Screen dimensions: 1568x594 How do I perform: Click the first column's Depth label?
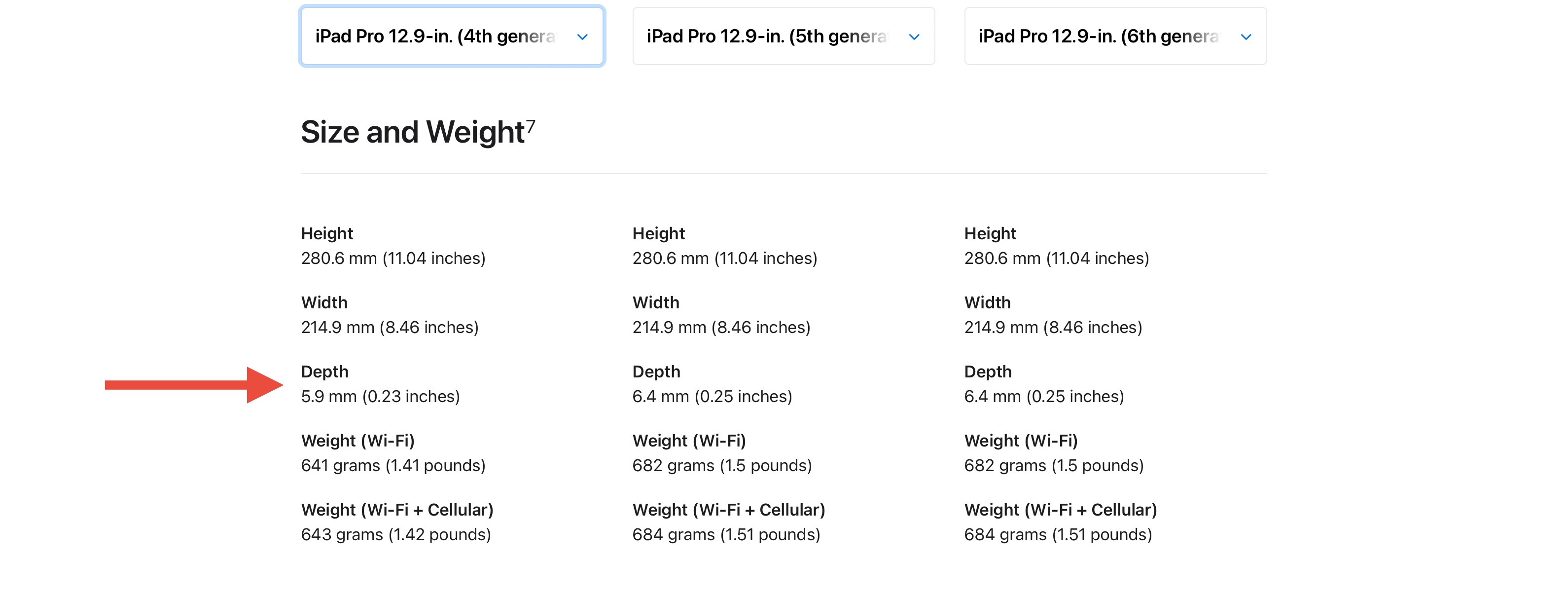324,371
